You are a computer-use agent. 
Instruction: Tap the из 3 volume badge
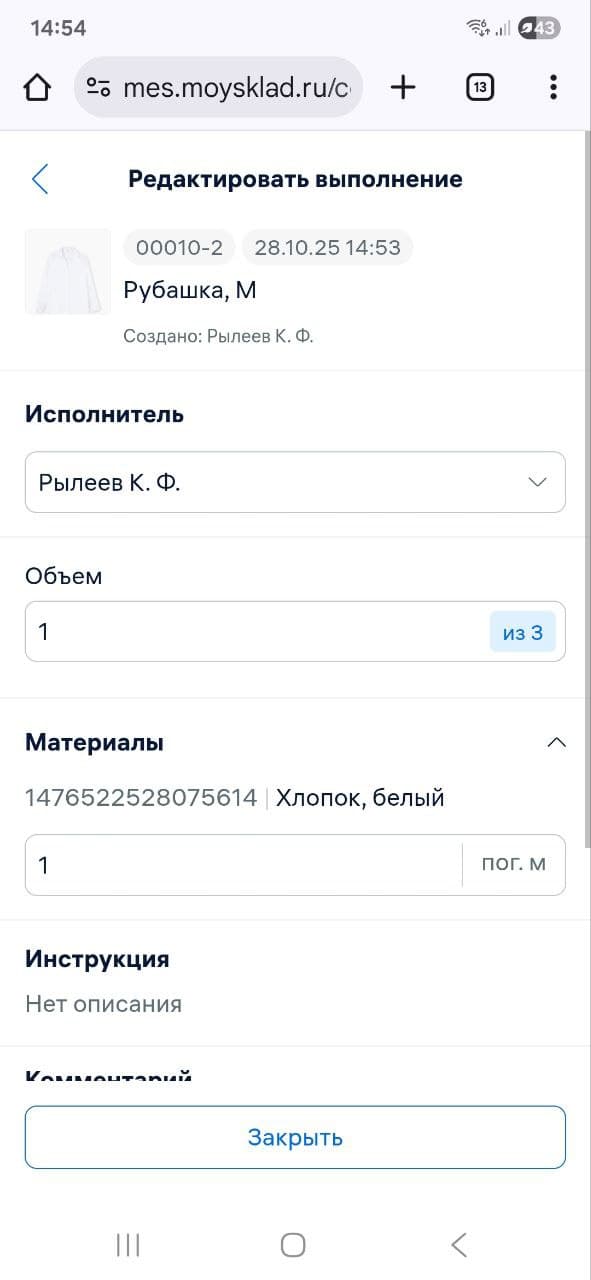[523, 631]
